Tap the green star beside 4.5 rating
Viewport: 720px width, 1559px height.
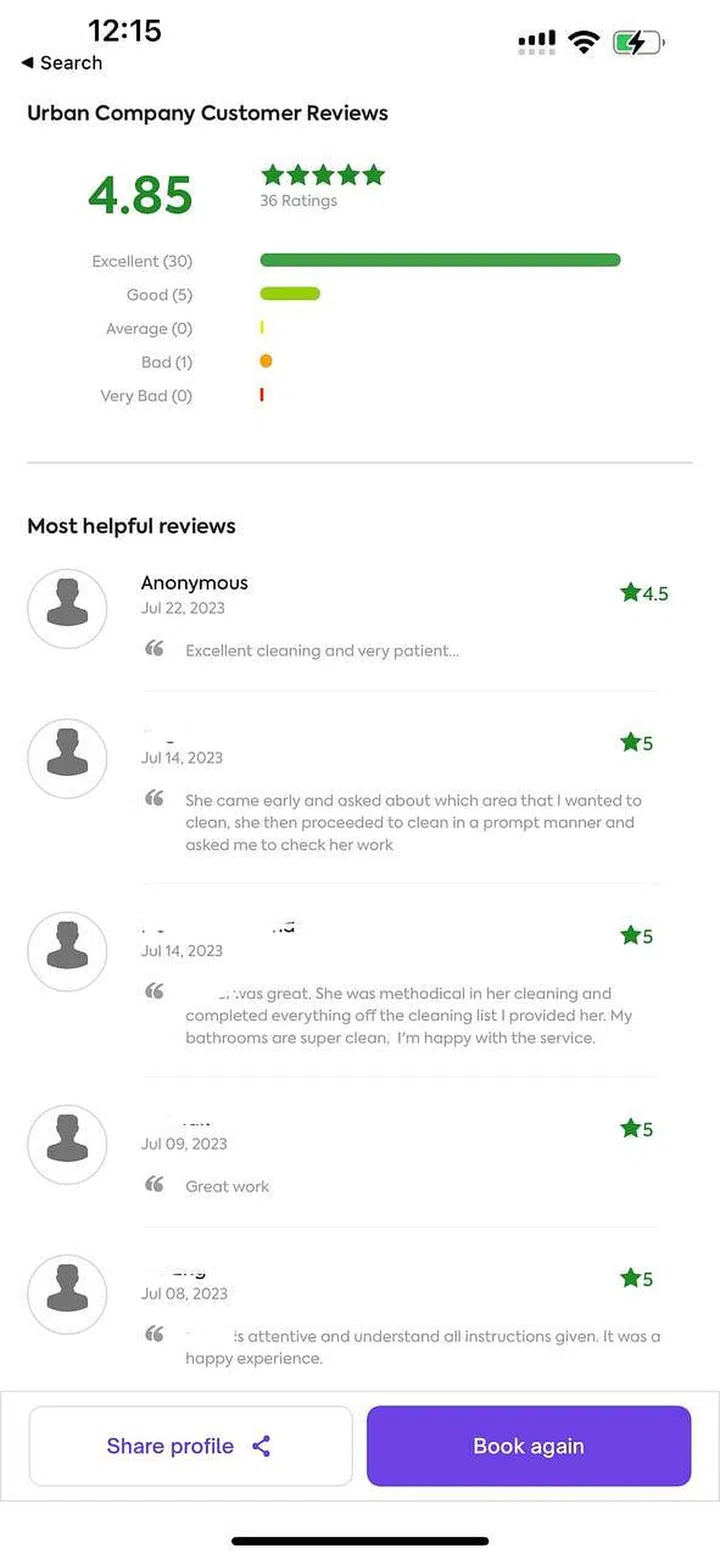(x=630, y=593)
